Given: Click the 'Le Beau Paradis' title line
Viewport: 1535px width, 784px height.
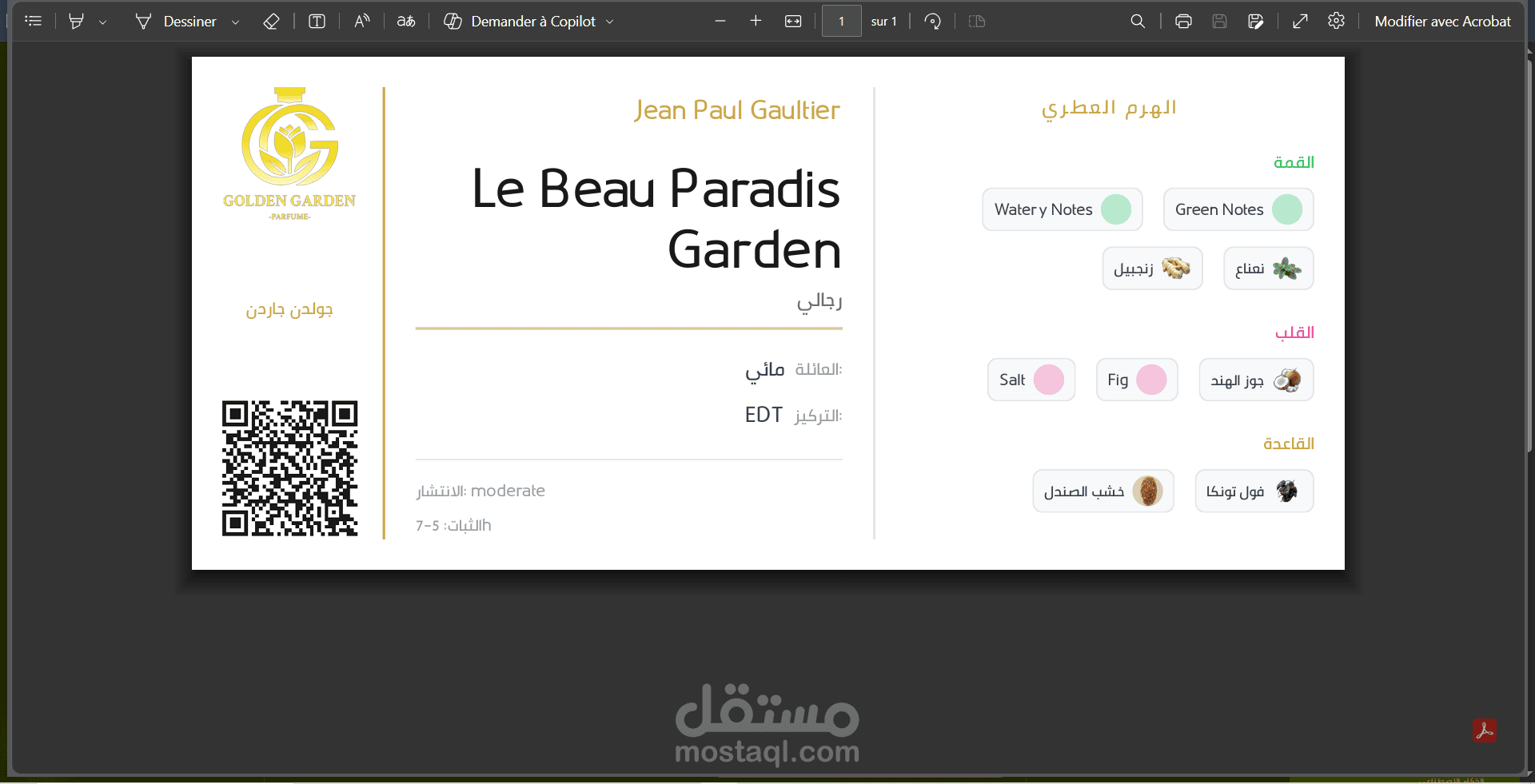Looking at the screenshot, I should pos(656,189).
